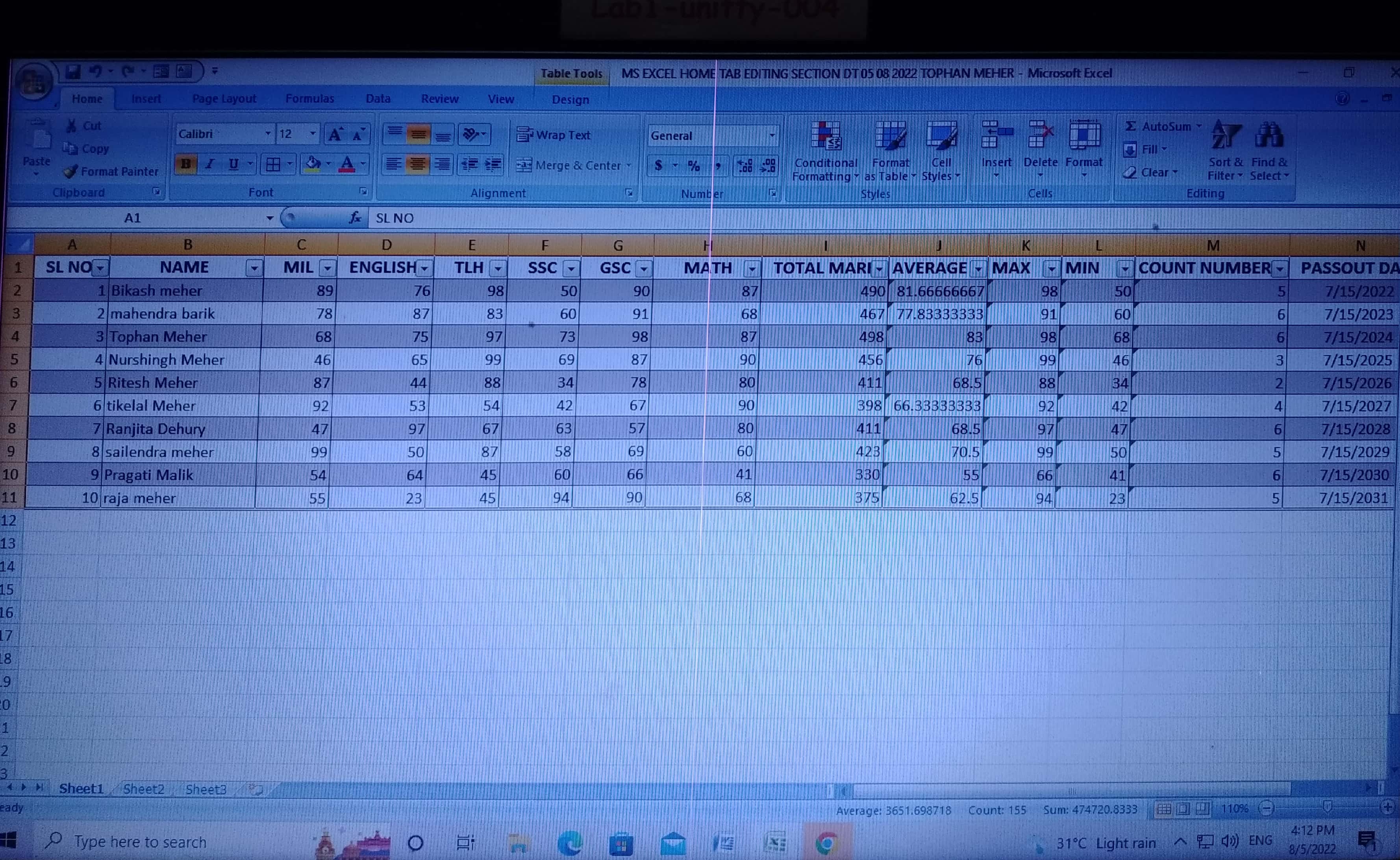Toggle Bold formatting button
This screenshot has width=1400, height=860.
click(185, 164)
